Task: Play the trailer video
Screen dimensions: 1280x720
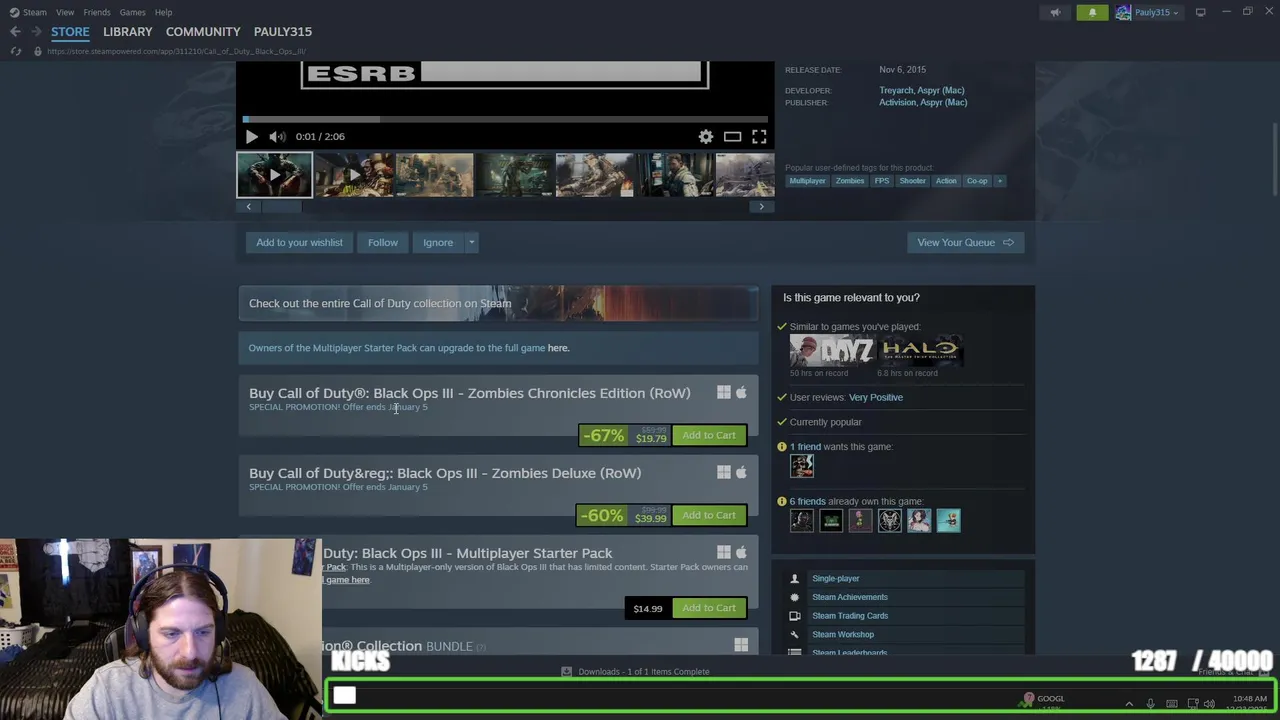Action: tap(251, 137)
